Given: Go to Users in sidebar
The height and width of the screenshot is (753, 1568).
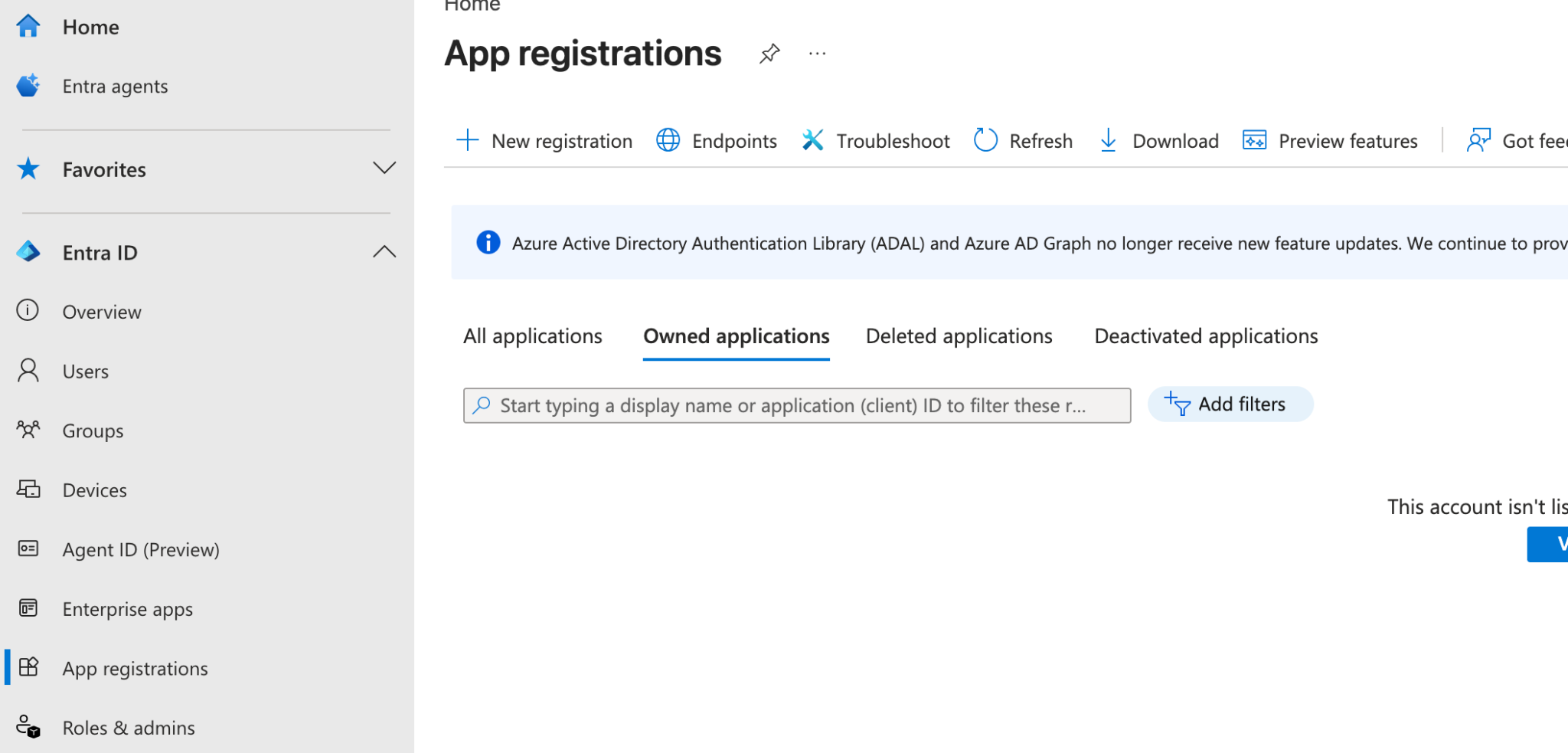Looking at the screenshot, I should tap(86, 372).
